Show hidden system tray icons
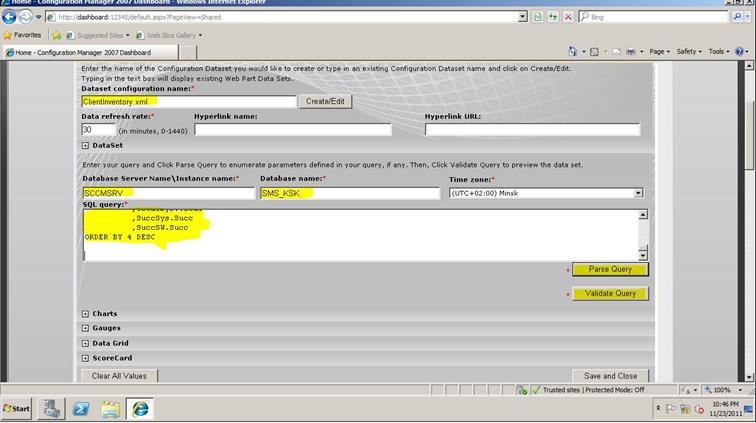 coord(658,409)
